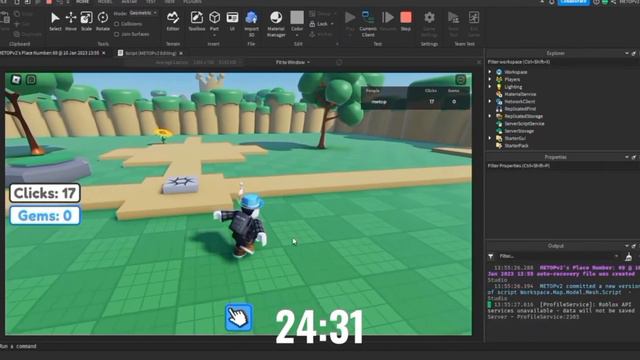Viewport: 640px width, 360px height.
Task: Focus the Run a command bar
Action: (241, 346)
